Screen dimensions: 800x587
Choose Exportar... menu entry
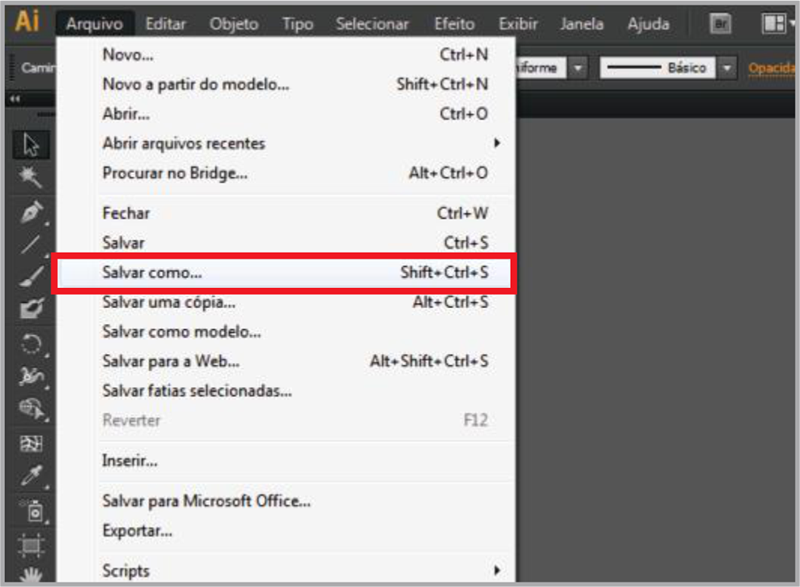[x=286, y=530]
